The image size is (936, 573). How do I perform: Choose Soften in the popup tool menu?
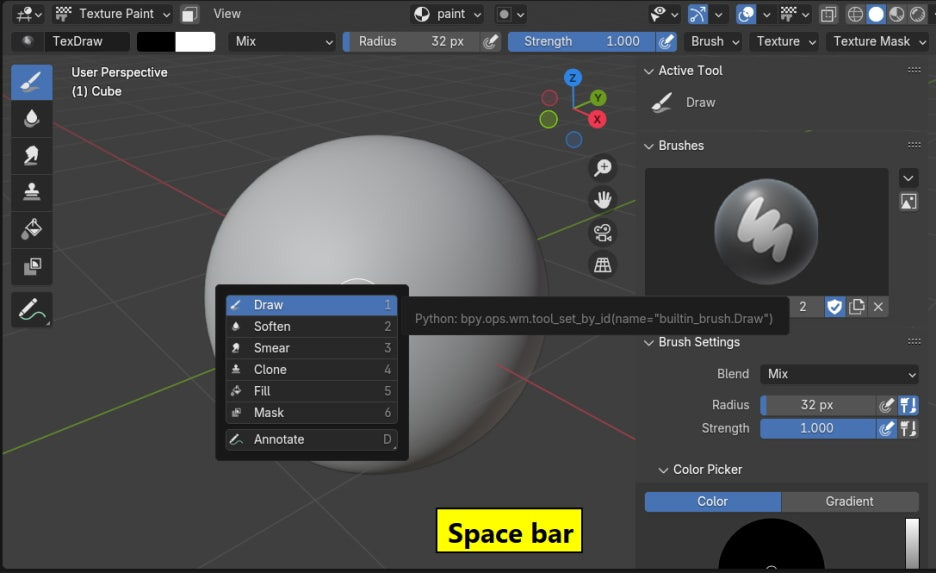311,326
